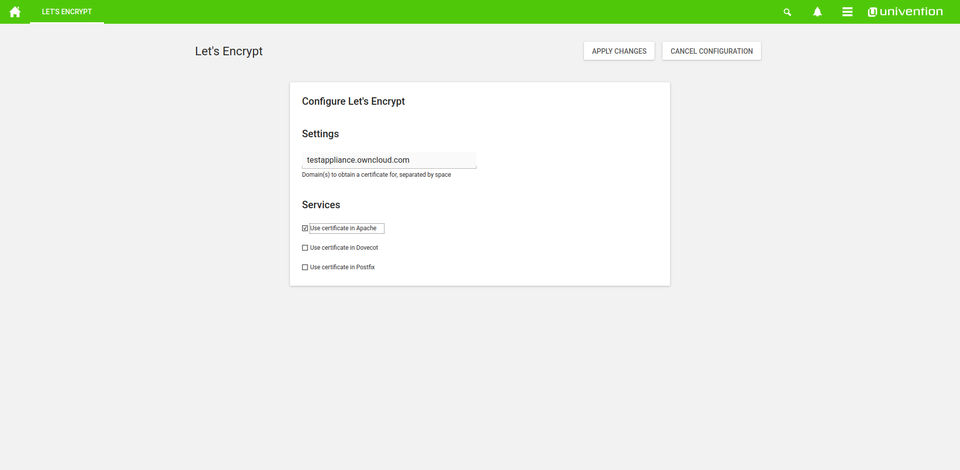Click the Univention logo
The image size is (960, 470).
click(x=905, y=12)
